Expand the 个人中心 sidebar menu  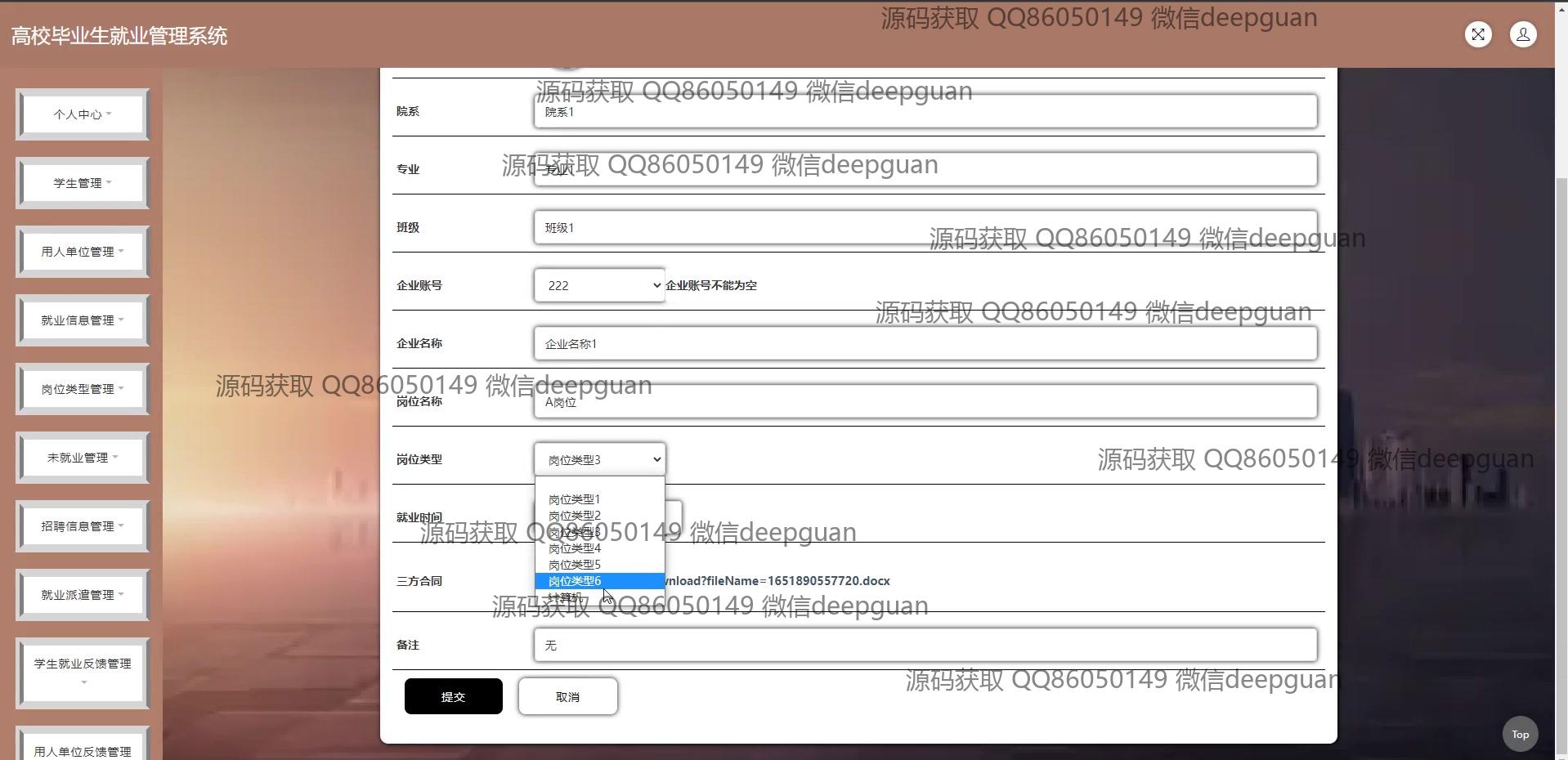point(83,114)
